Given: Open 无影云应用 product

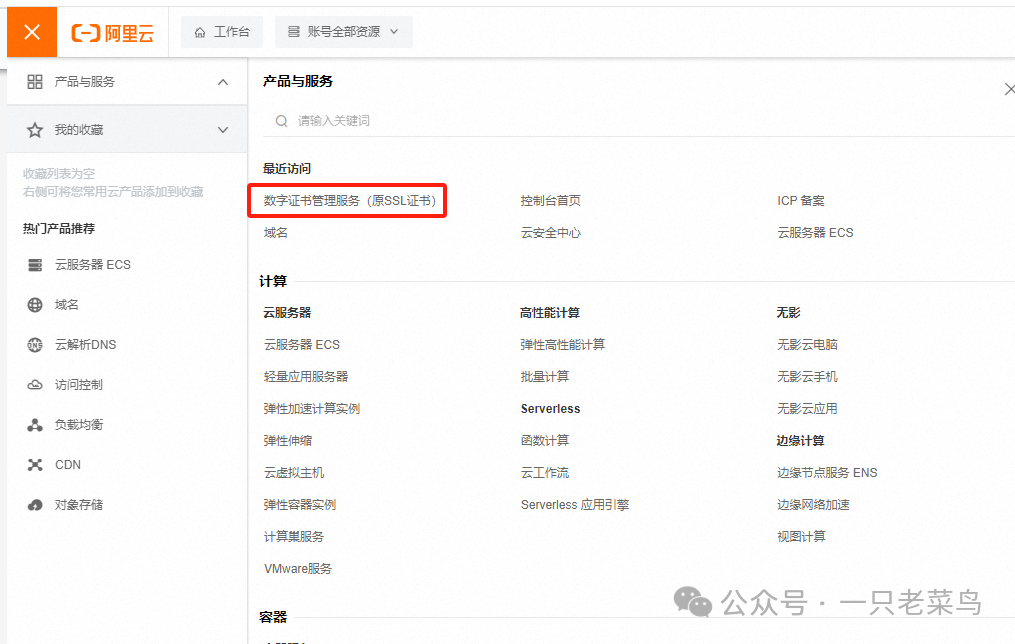Looking at the screenshot, I should [x=807, y=409].
